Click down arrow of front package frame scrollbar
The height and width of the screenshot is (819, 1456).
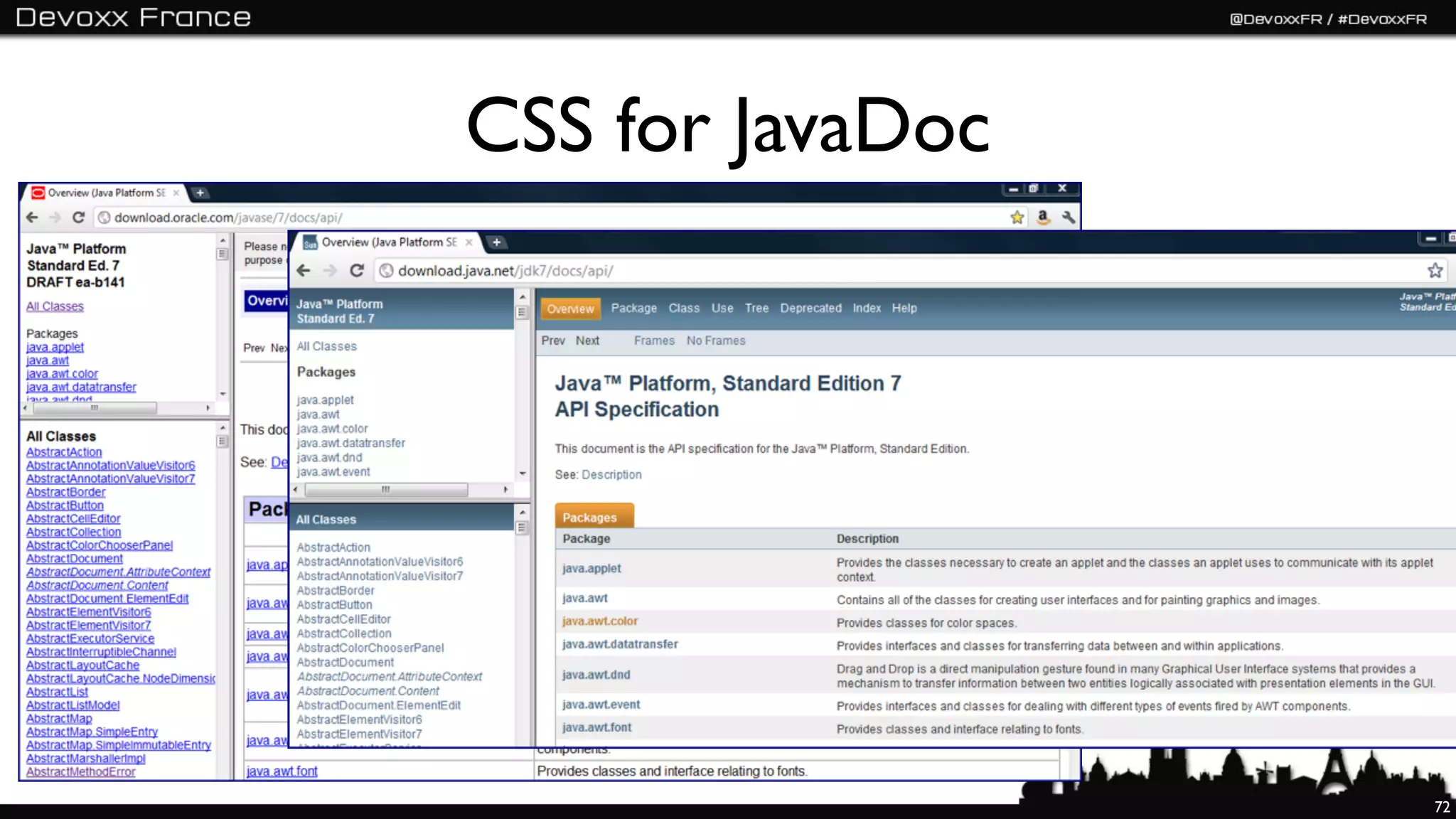[x=523, y=473]
